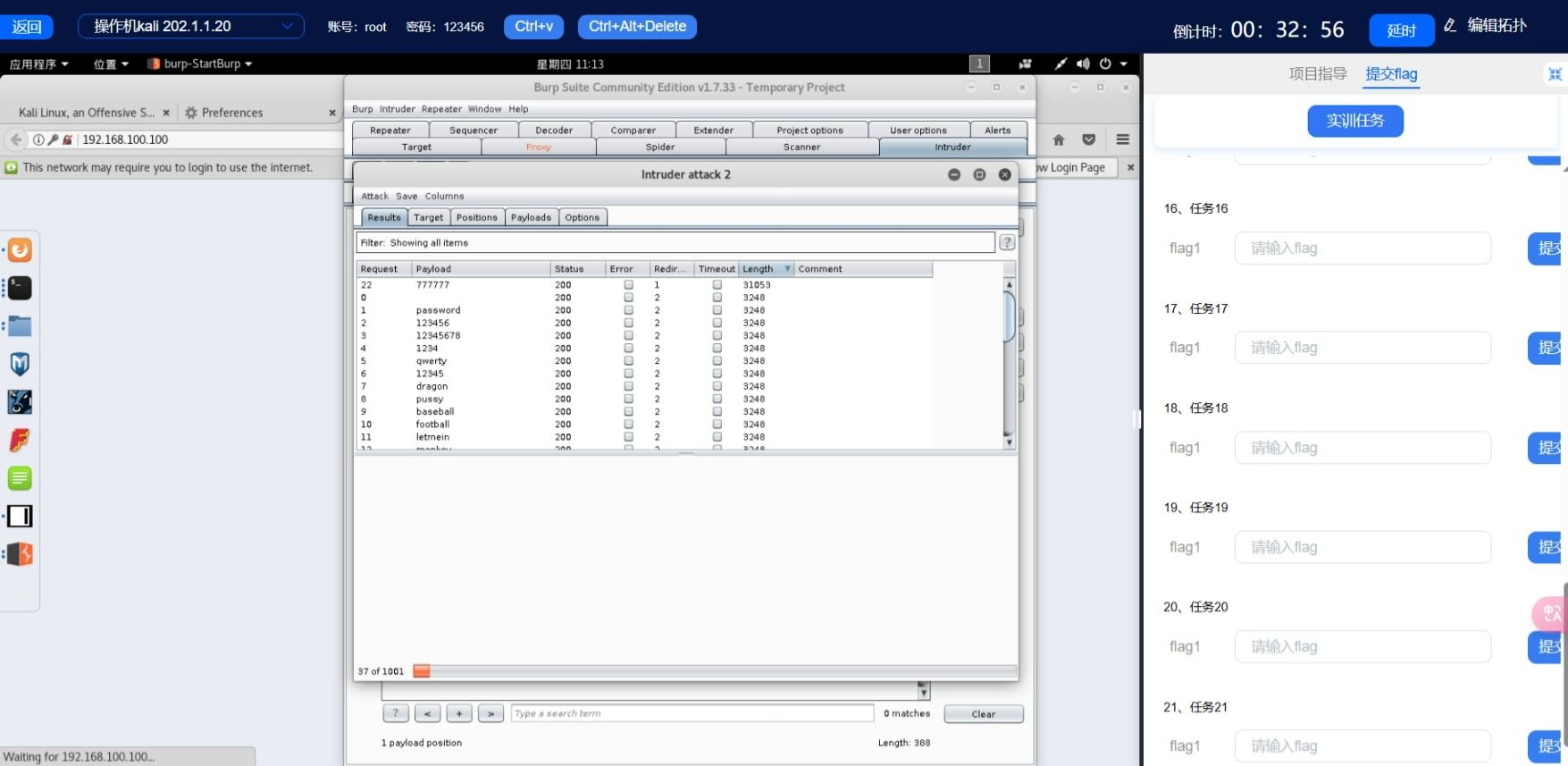1568x766 pixels.
Task: Open the Firefox hamburger menu
Action: coord(1123,139)
